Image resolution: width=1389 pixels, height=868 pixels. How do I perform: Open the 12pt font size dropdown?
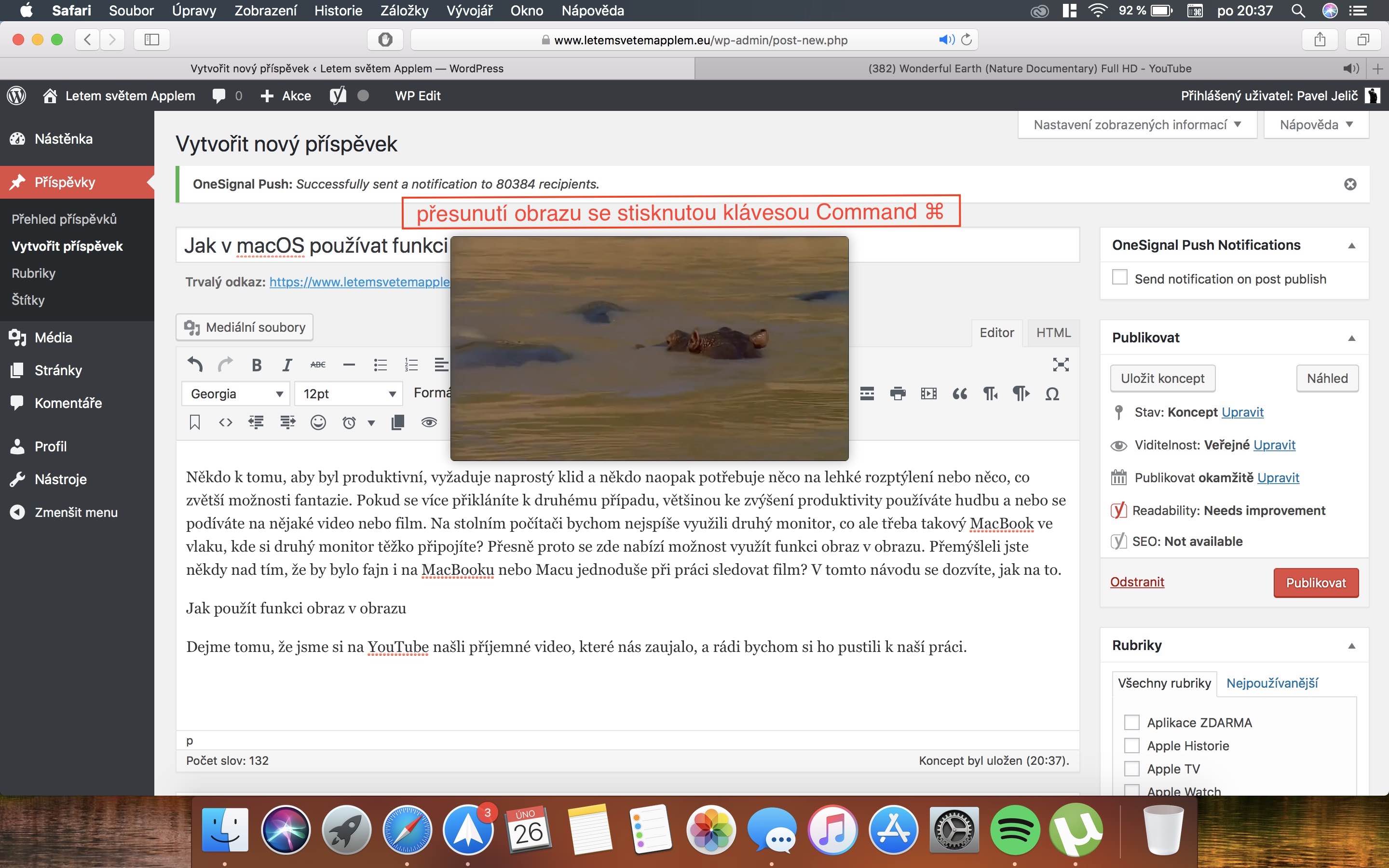[348, 394]
